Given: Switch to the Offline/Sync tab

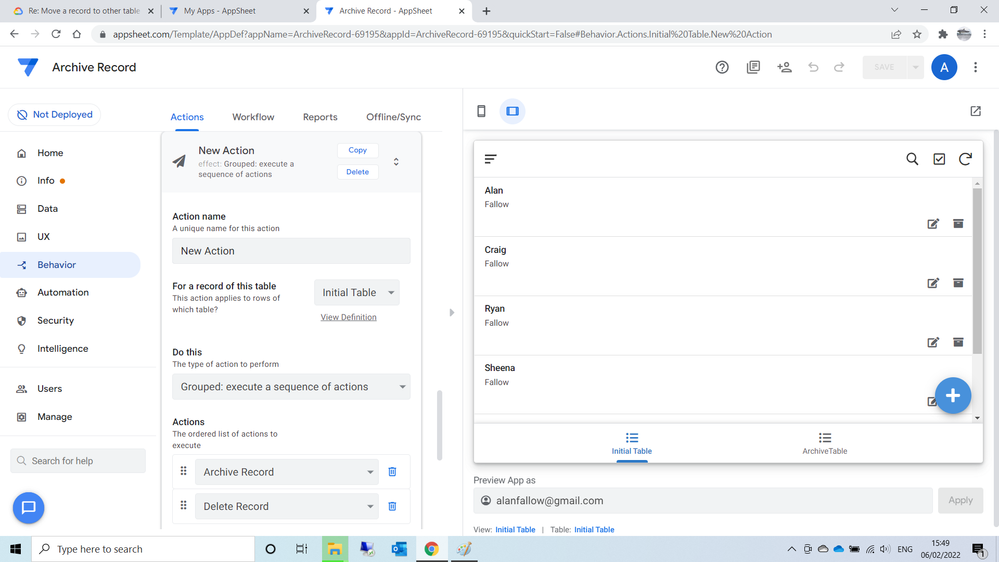Looking at the screenshot, I should pos(393,117).
